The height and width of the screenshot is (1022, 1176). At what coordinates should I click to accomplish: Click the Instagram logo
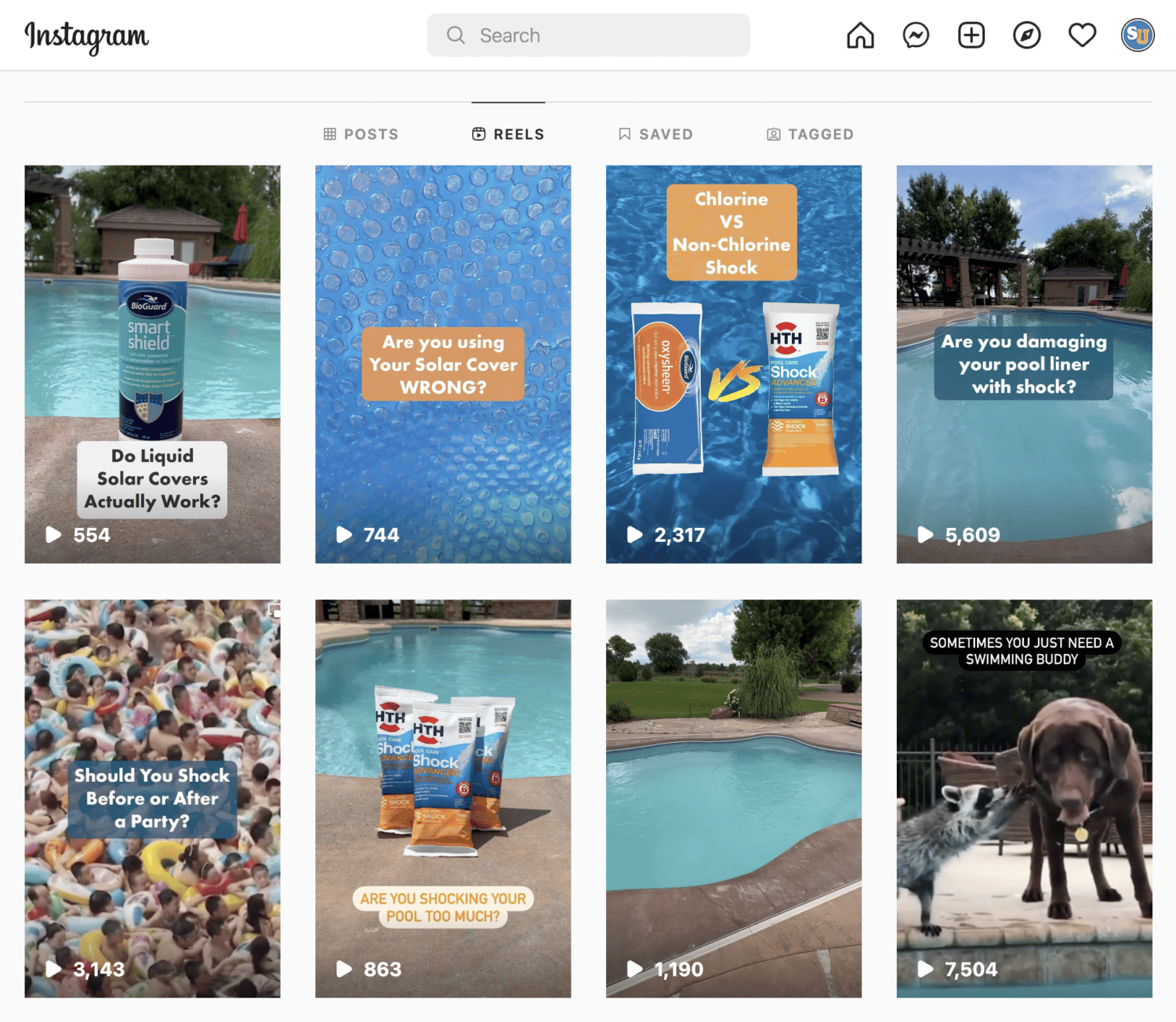pos(86,37)
